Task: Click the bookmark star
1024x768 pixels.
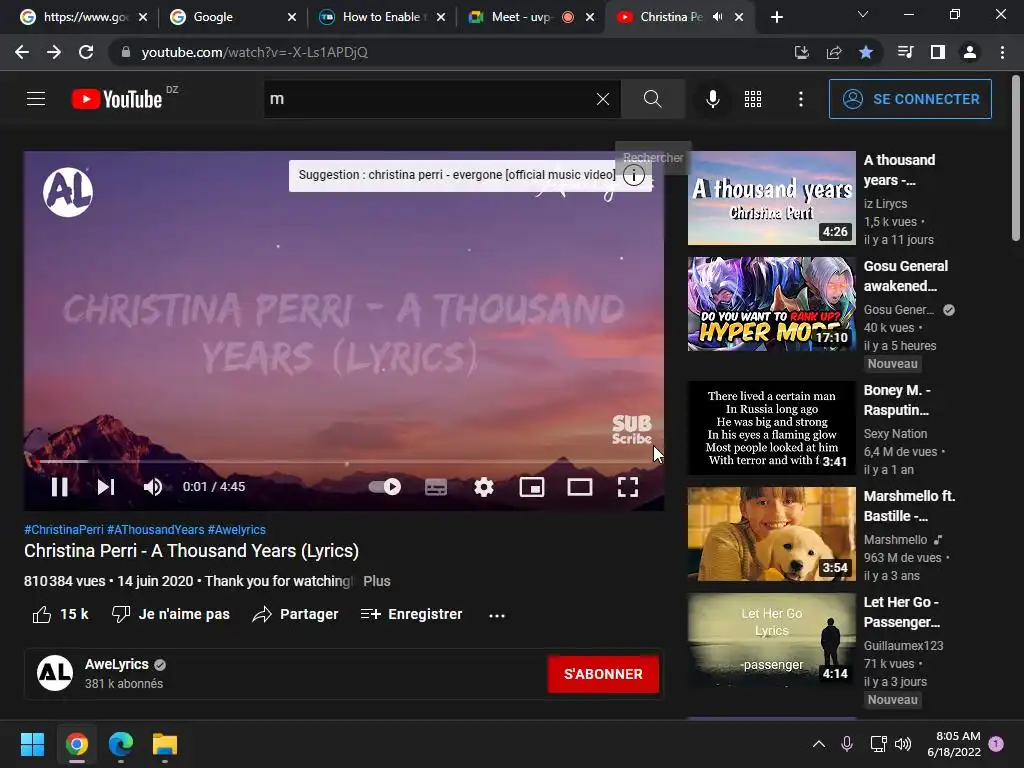Action: click(x=866, y=52)
